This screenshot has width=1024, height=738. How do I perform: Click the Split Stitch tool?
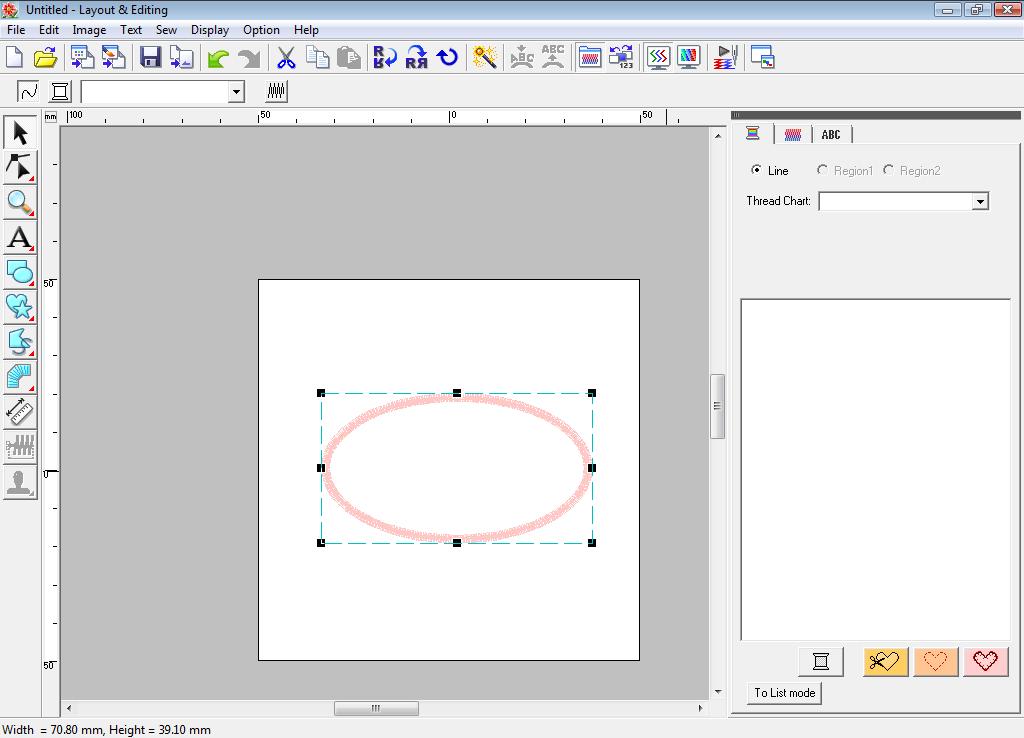pos(20,447)
